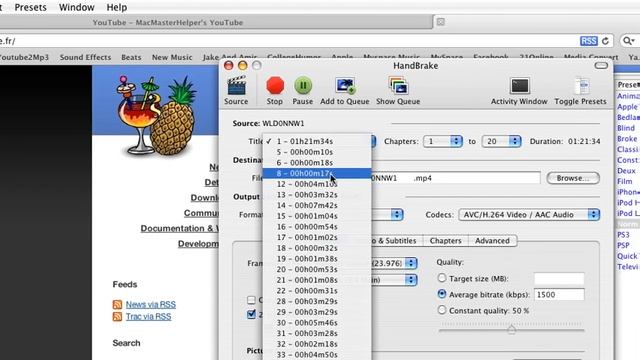Click the Average bitrate field showing 1500
Screen dimensions: 640x360
[559, 294]
